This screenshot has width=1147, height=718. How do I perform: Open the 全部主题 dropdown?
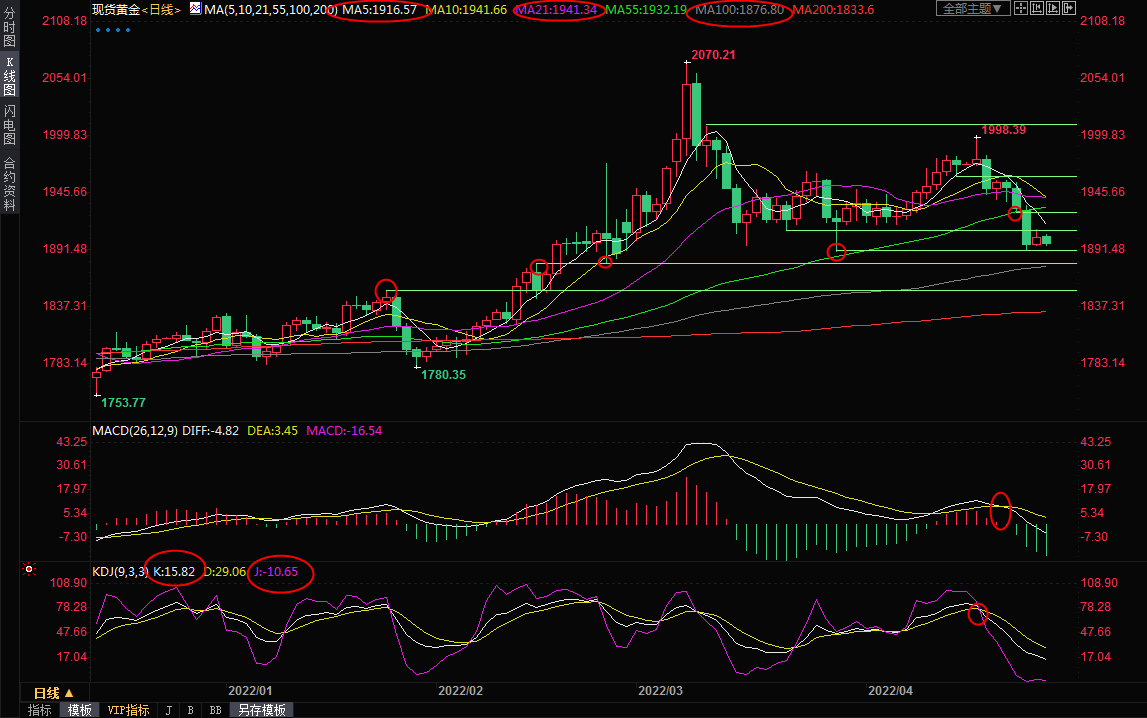(973, 9)
